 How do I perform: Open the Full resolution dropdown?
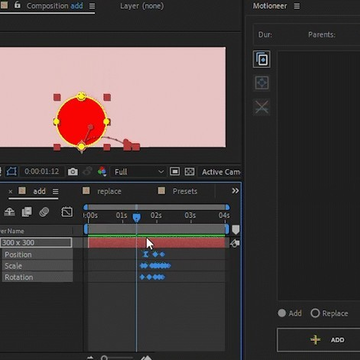pos(138,172)
